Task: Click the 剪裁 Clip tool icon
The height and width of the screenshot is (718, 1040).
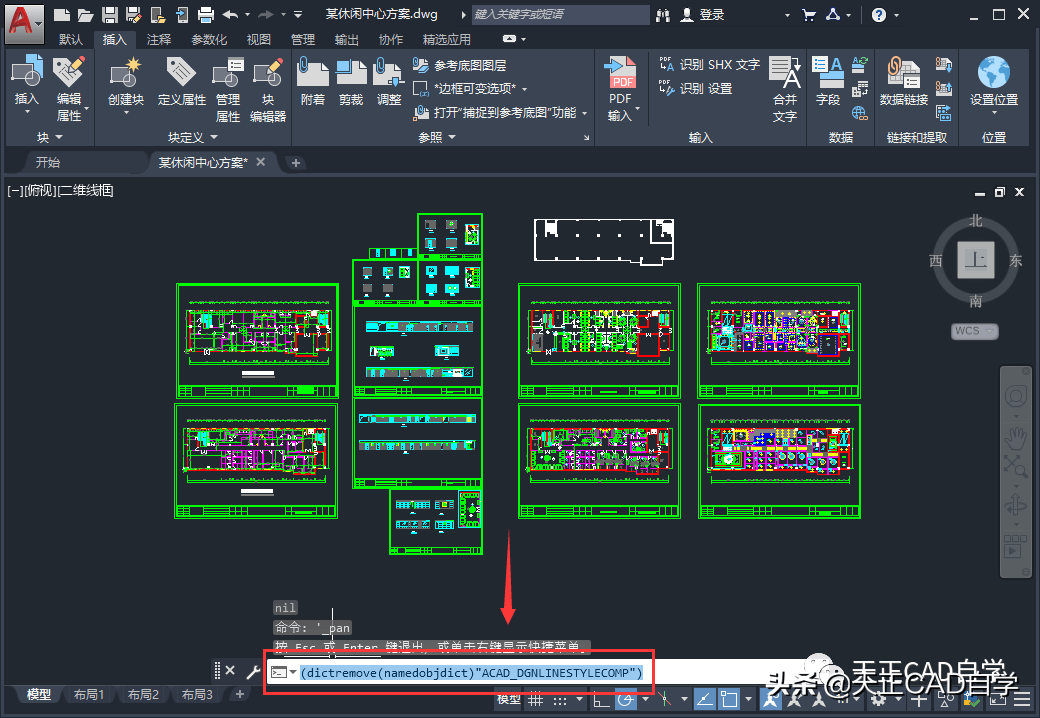Action: pyautogui.click(x=351, y=74)
